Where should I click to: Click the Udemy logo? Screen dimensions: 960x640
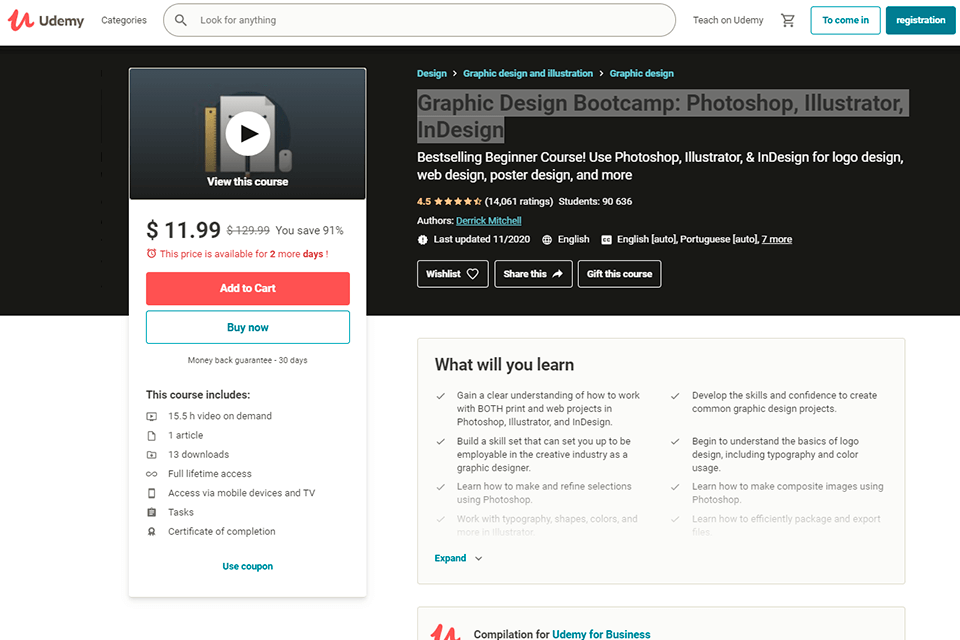[x=46, y=20]
